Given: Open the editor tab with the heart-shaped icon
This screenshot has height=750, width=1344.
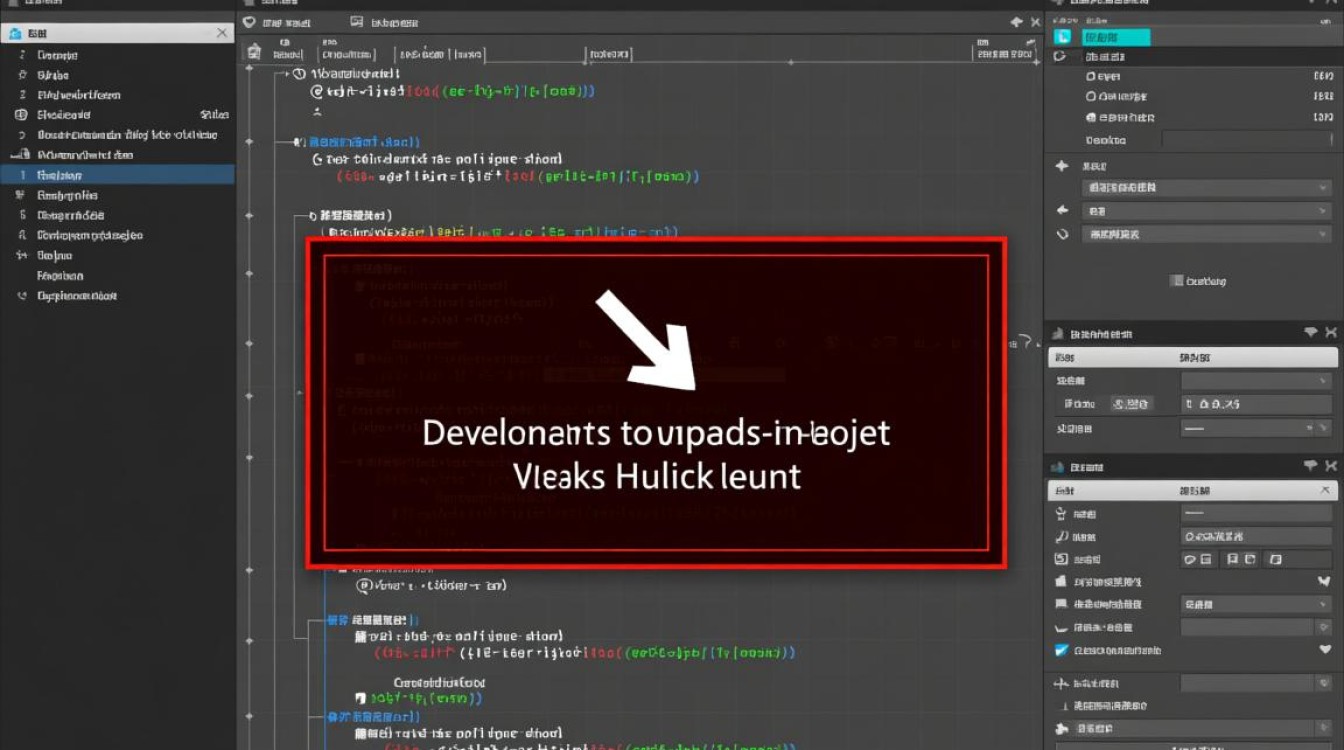Looking at the screenshot, I should (278, 21).
